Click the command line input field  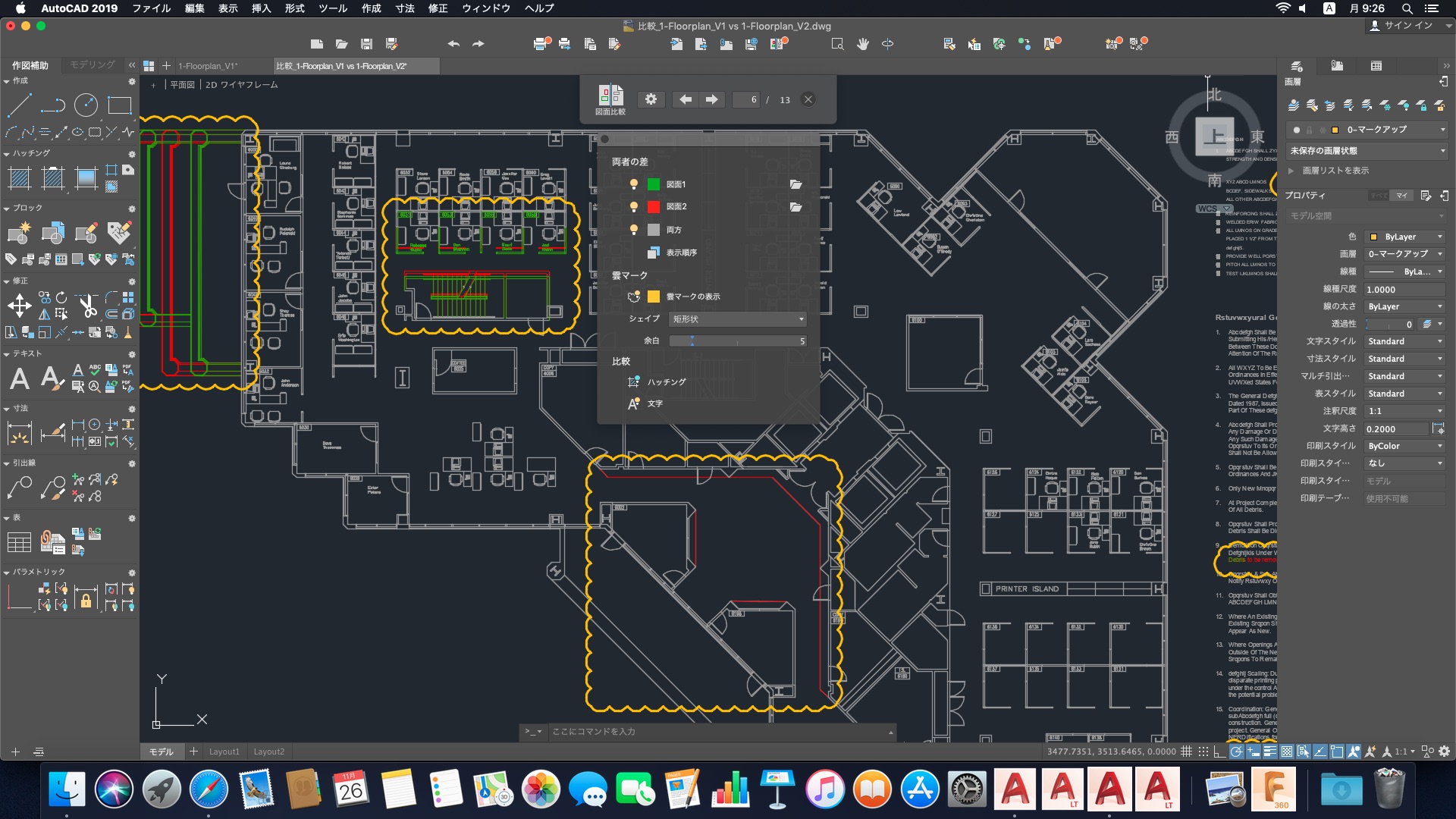click(682, 732)
